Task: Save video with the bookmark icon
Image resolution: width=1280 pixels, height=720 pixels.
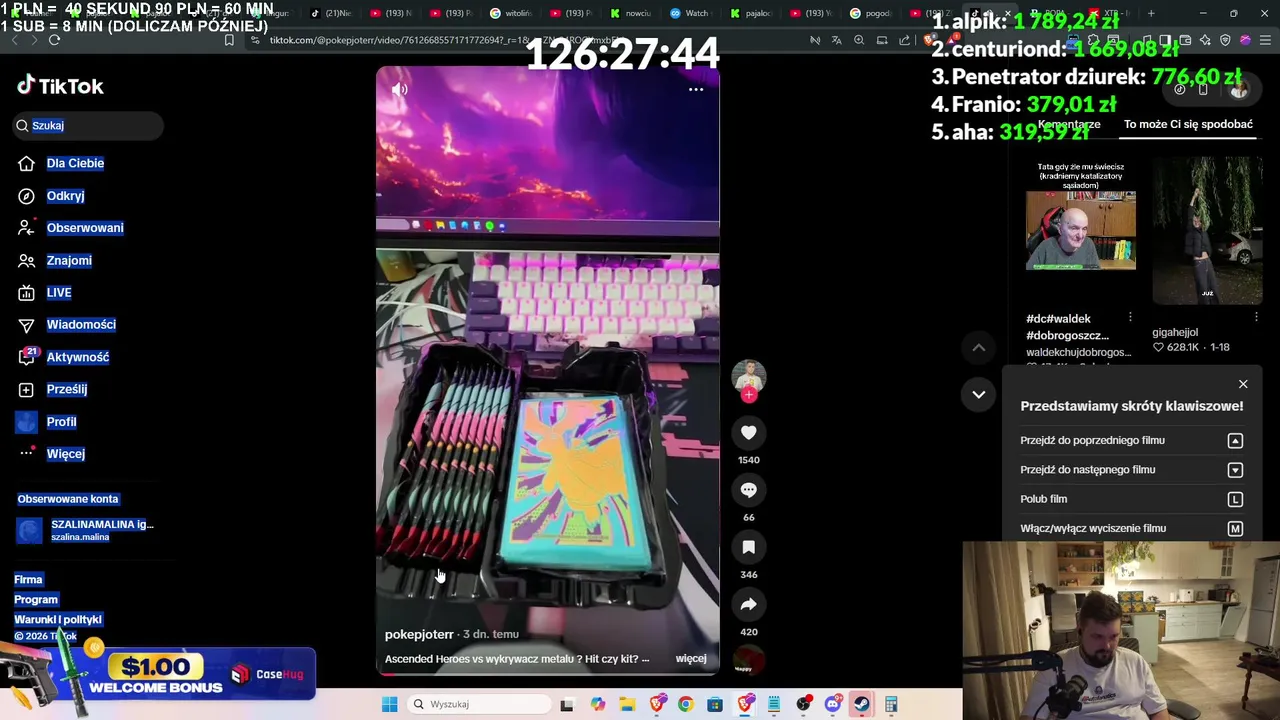Action: point(748,547)
